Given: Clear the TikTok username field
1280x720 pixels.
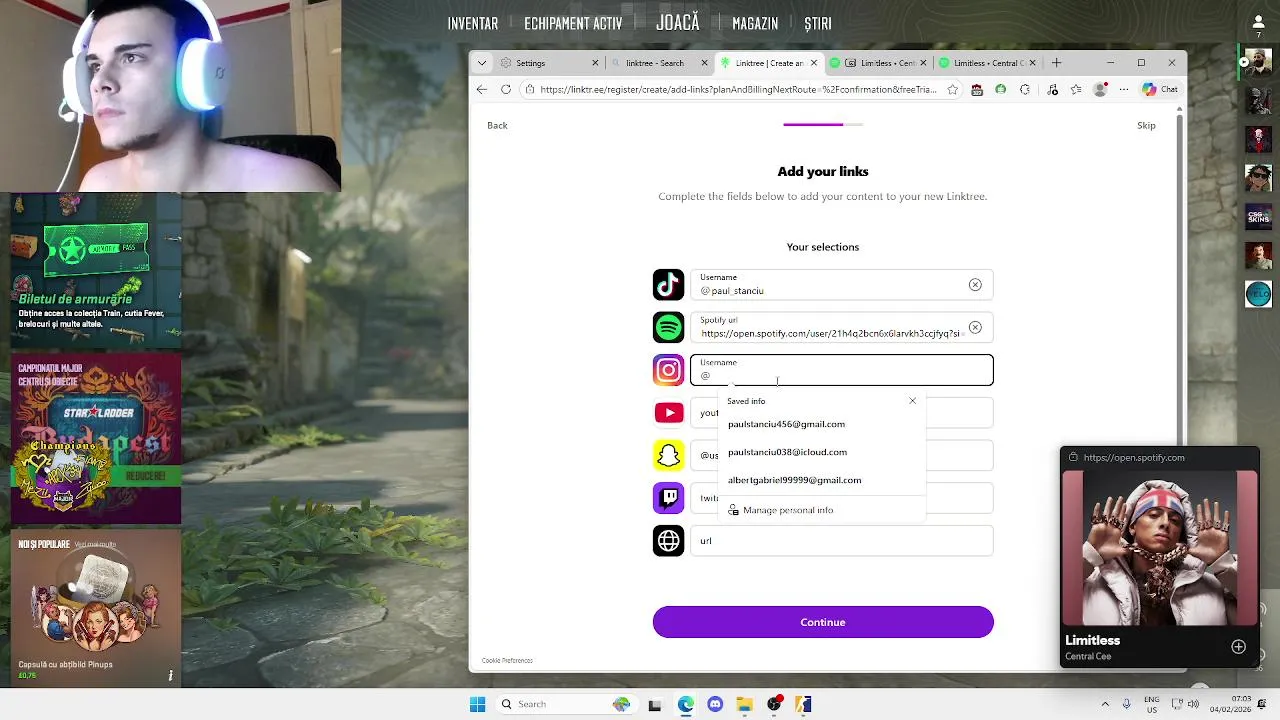Looking at the screenshot, I should click(975, 285).
